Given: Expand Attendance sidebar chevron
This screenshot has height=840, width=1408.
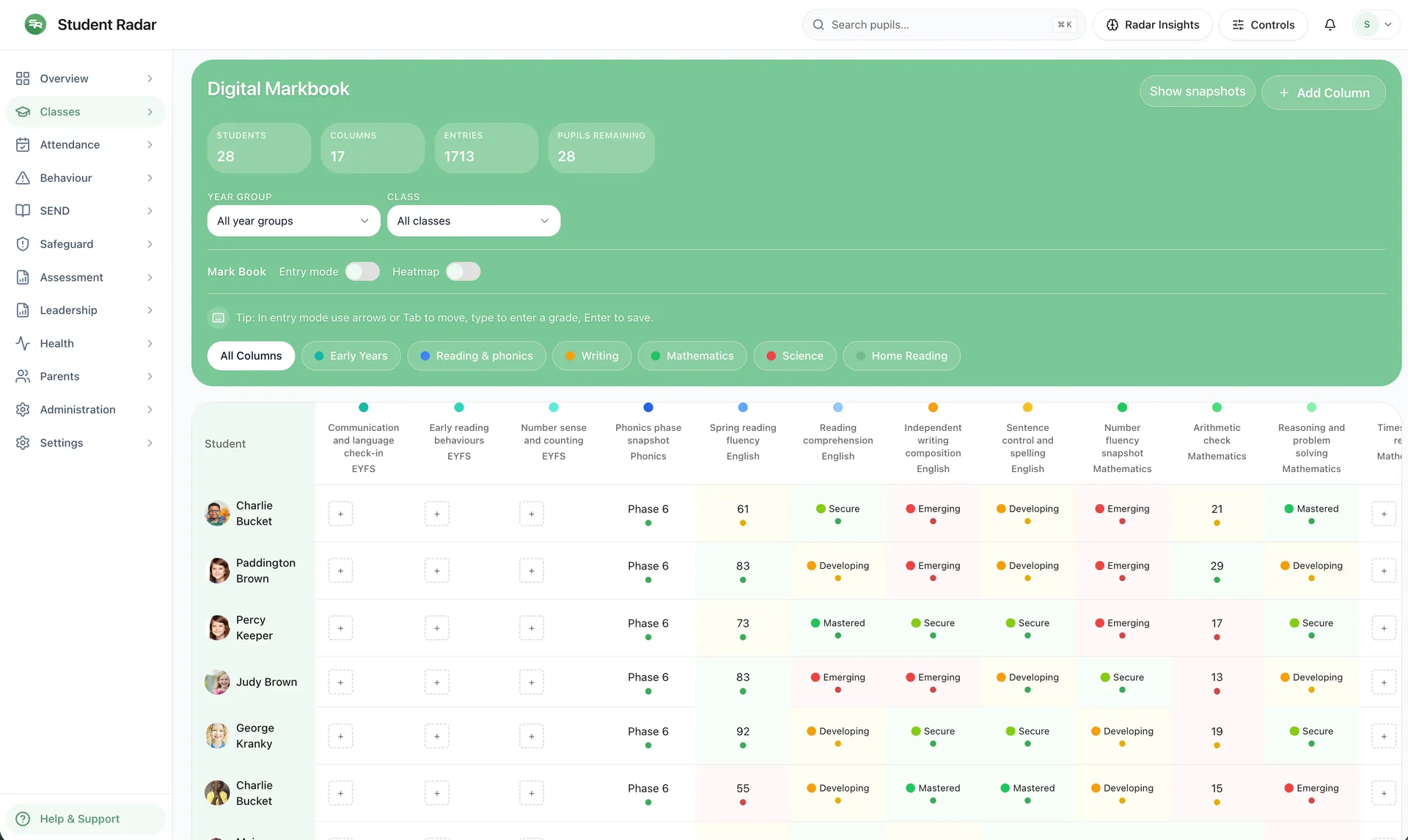Looking at the screenshot, I should pyautogui.click(x=150, y=144).
